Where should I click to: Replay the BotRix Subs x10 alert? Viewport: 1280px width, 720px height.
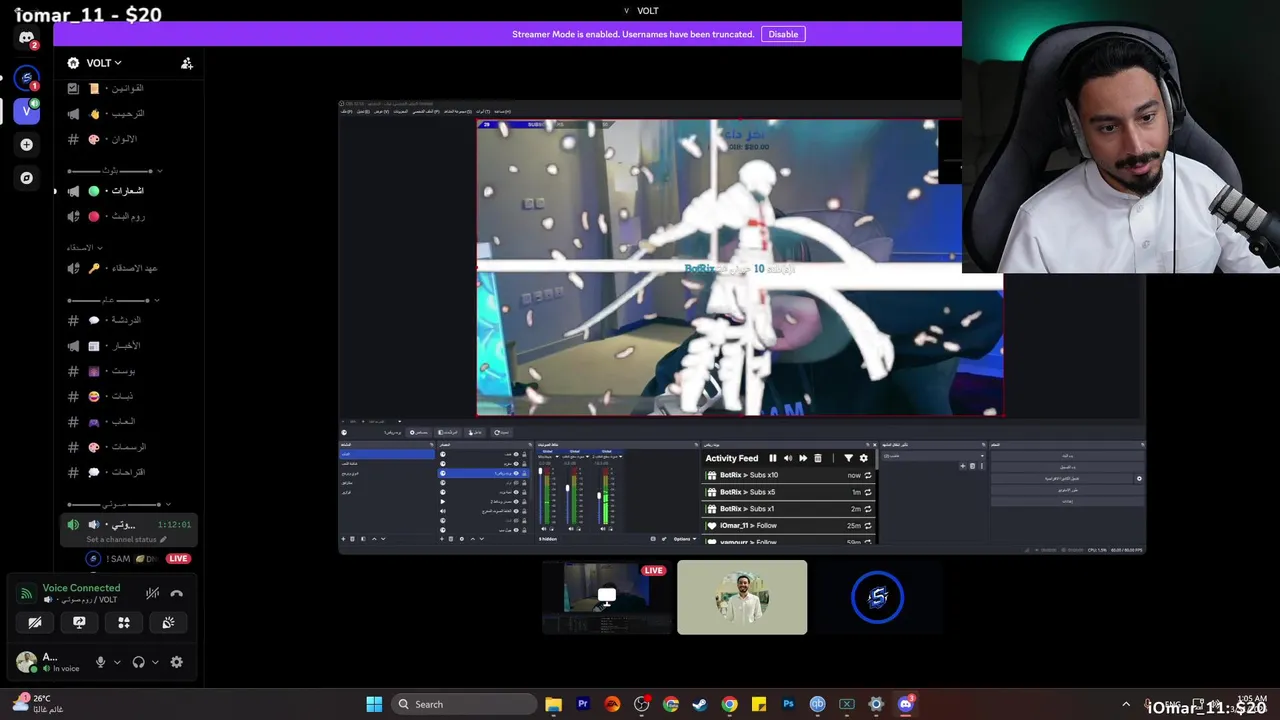[868, 475]
